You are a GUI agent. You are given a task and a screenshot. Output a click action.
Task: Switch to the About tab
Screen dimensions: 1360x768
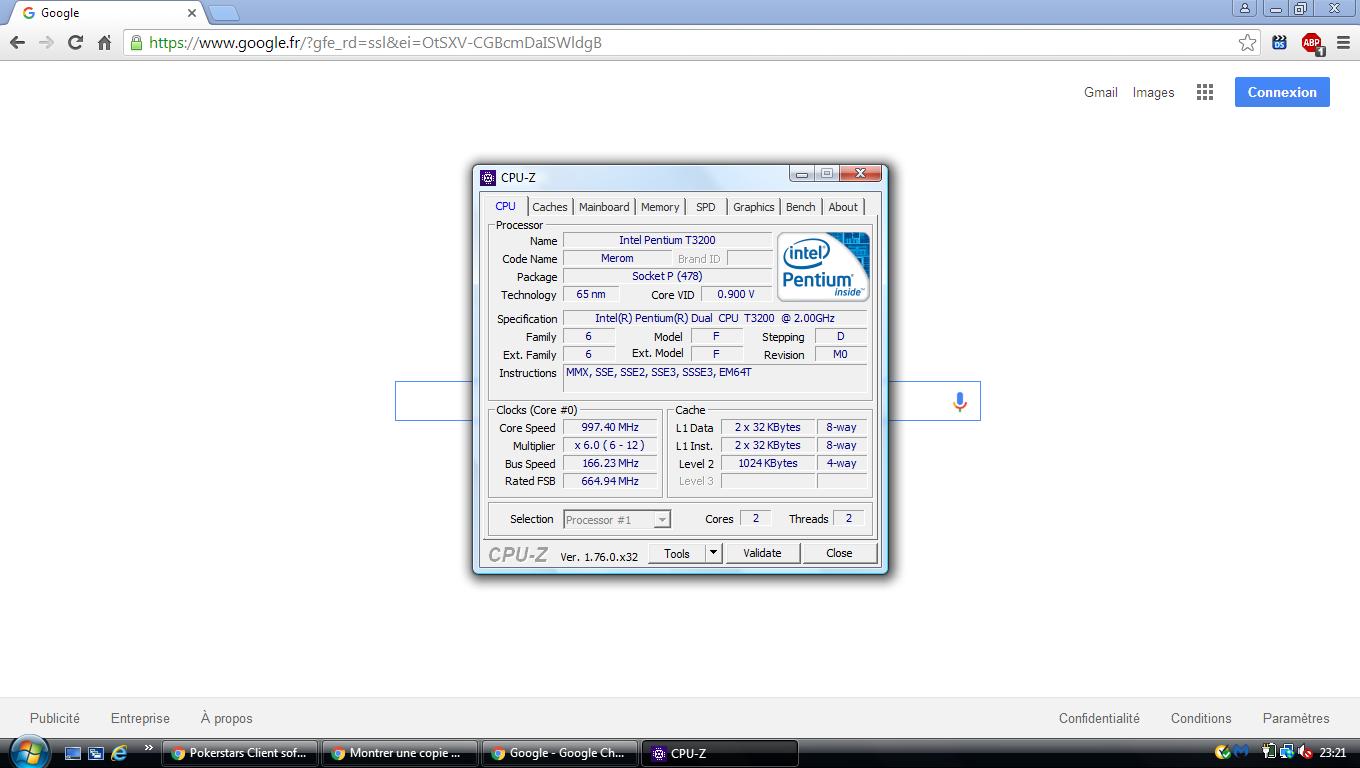[x=843, y=207]
